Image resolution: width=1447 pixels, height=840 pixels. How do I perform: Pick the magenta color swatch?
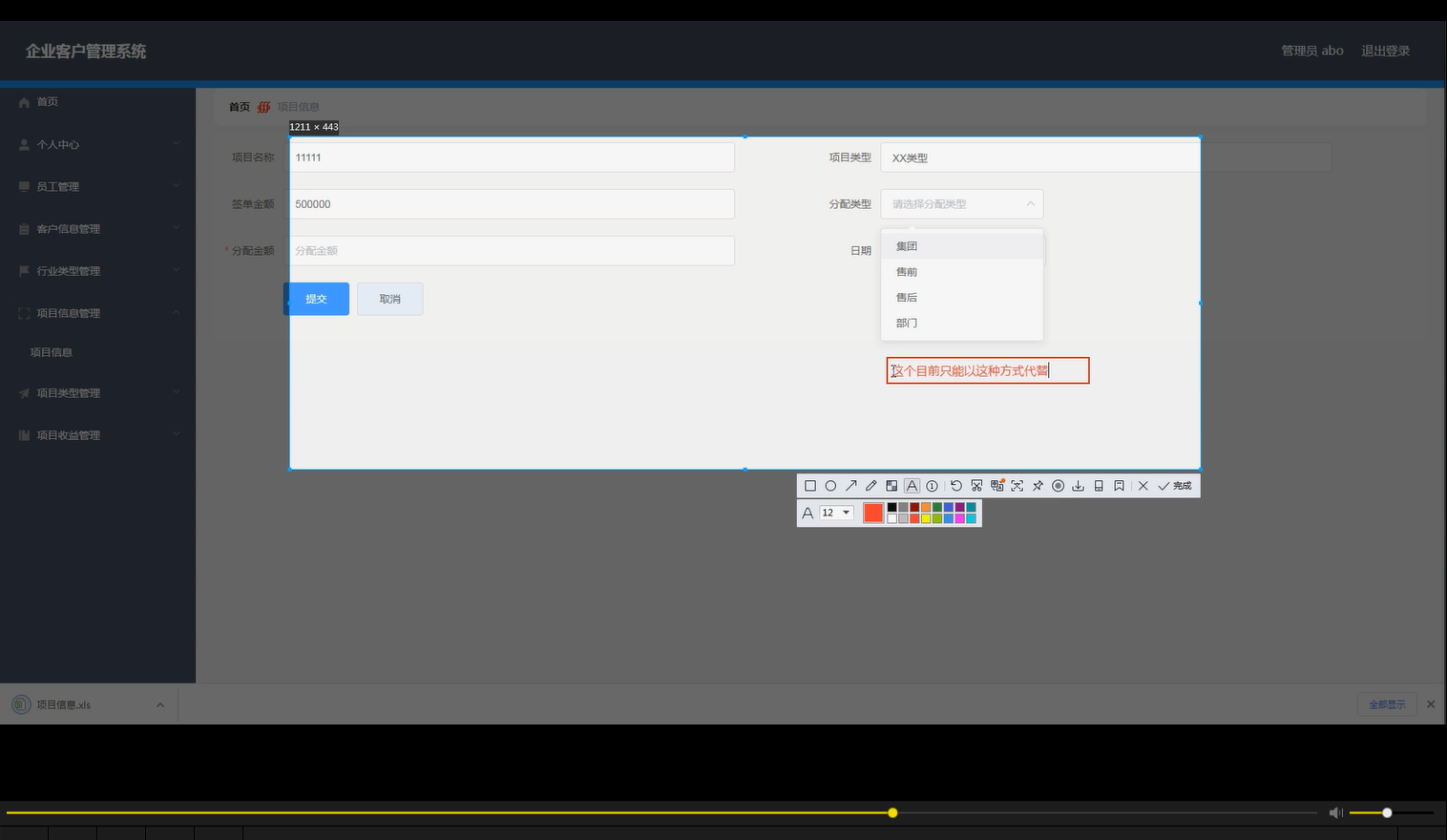959,518
